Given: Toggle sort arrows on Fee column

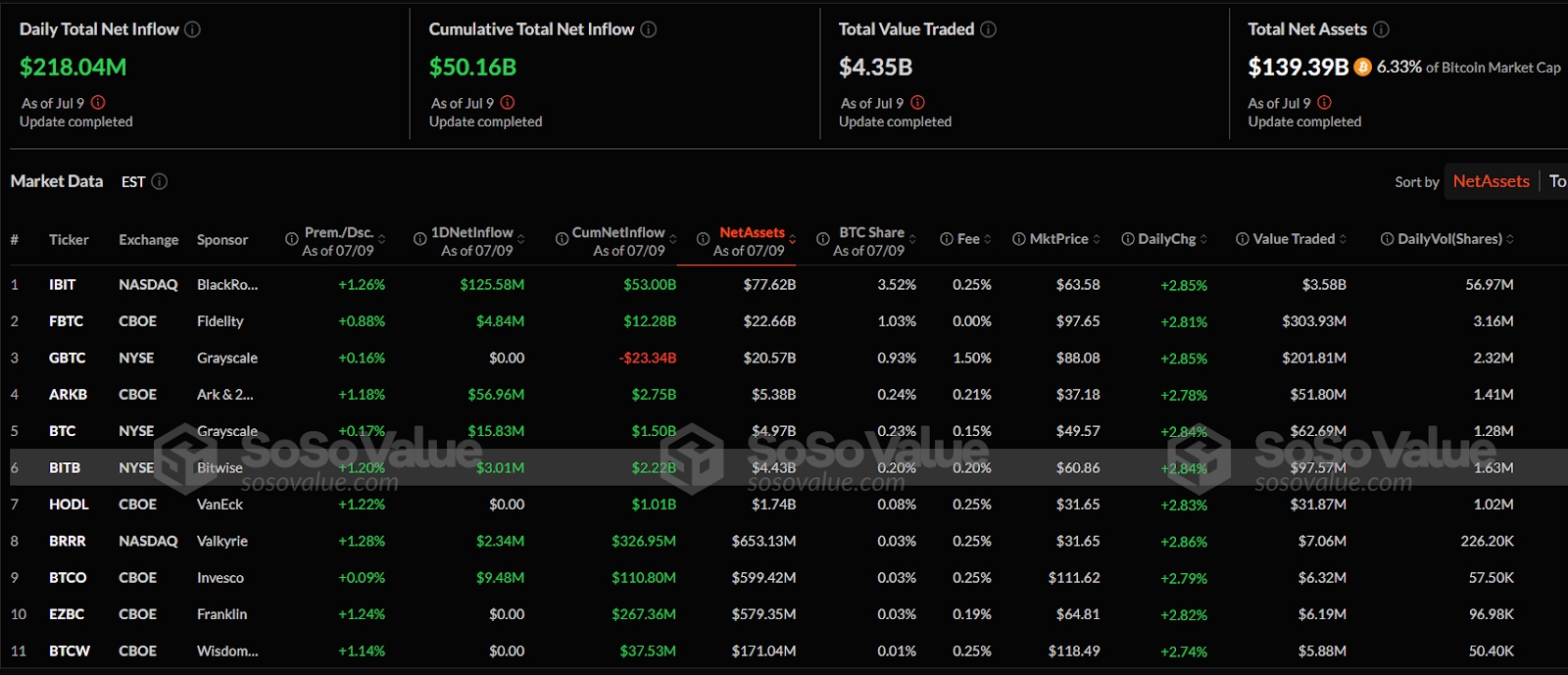Looking at the screenshot, I should point(988,239).
